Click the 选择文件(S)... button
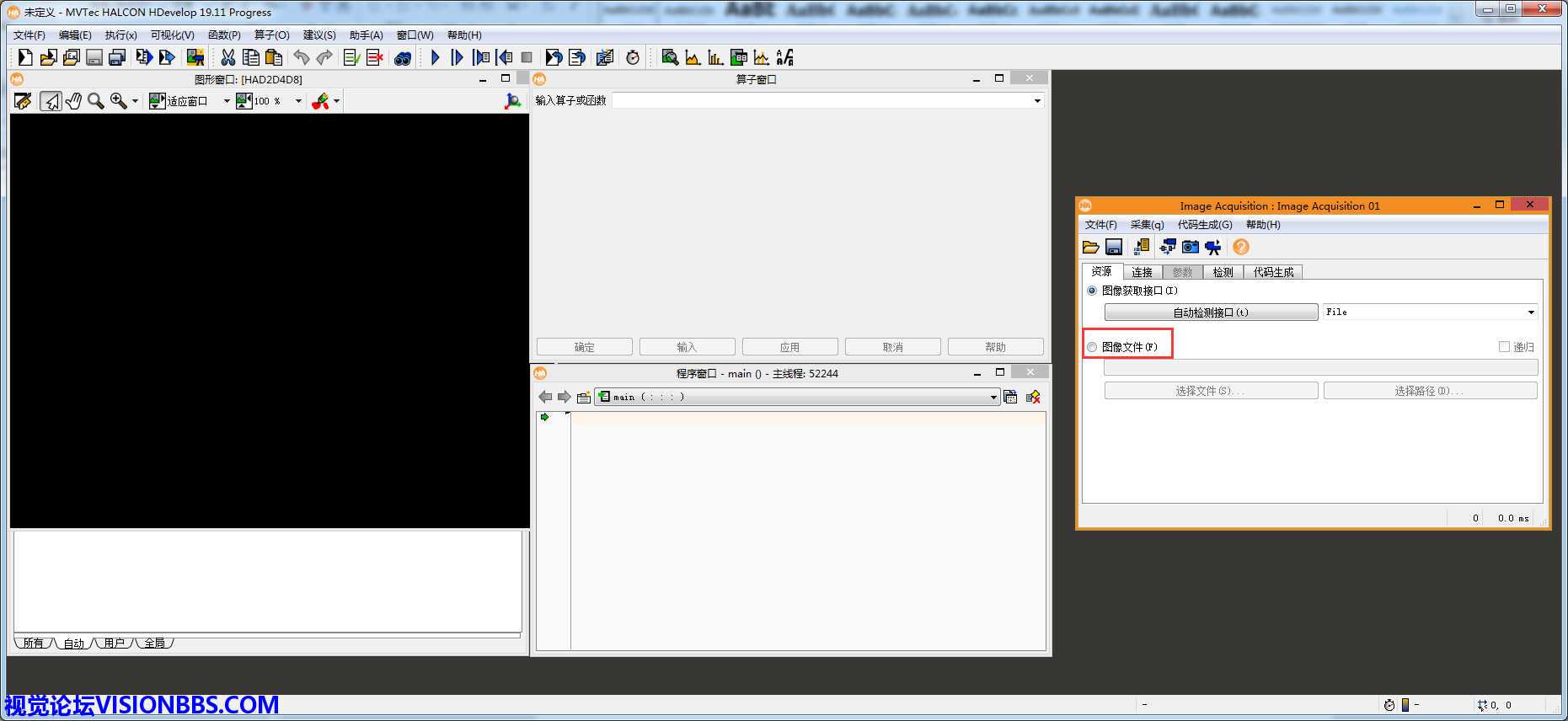 pyautogui.click(x=1211, y=391)
